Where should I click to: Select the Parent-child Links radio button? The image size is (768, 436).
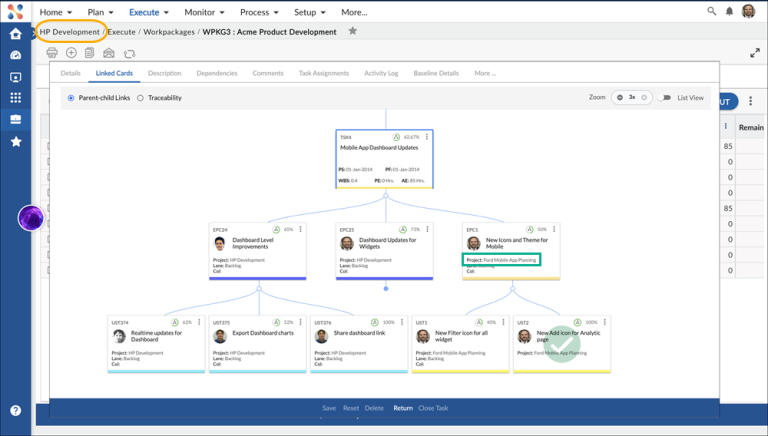(71, 98)
